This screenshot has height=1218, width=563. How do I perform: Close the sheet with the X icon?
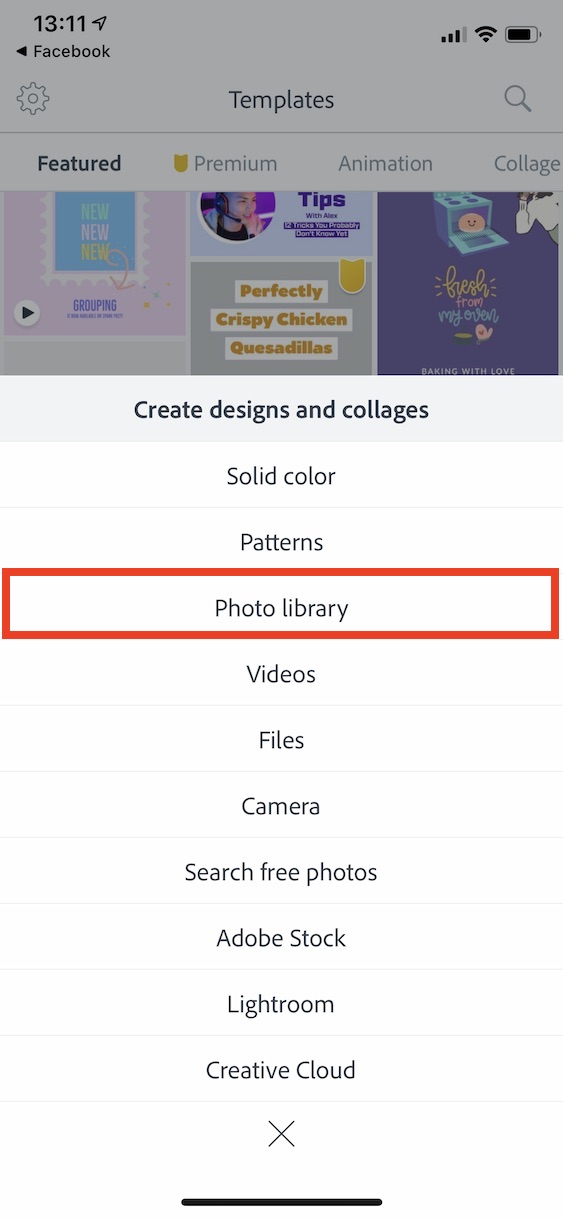pyautogui.click(x=281, y=1133)
